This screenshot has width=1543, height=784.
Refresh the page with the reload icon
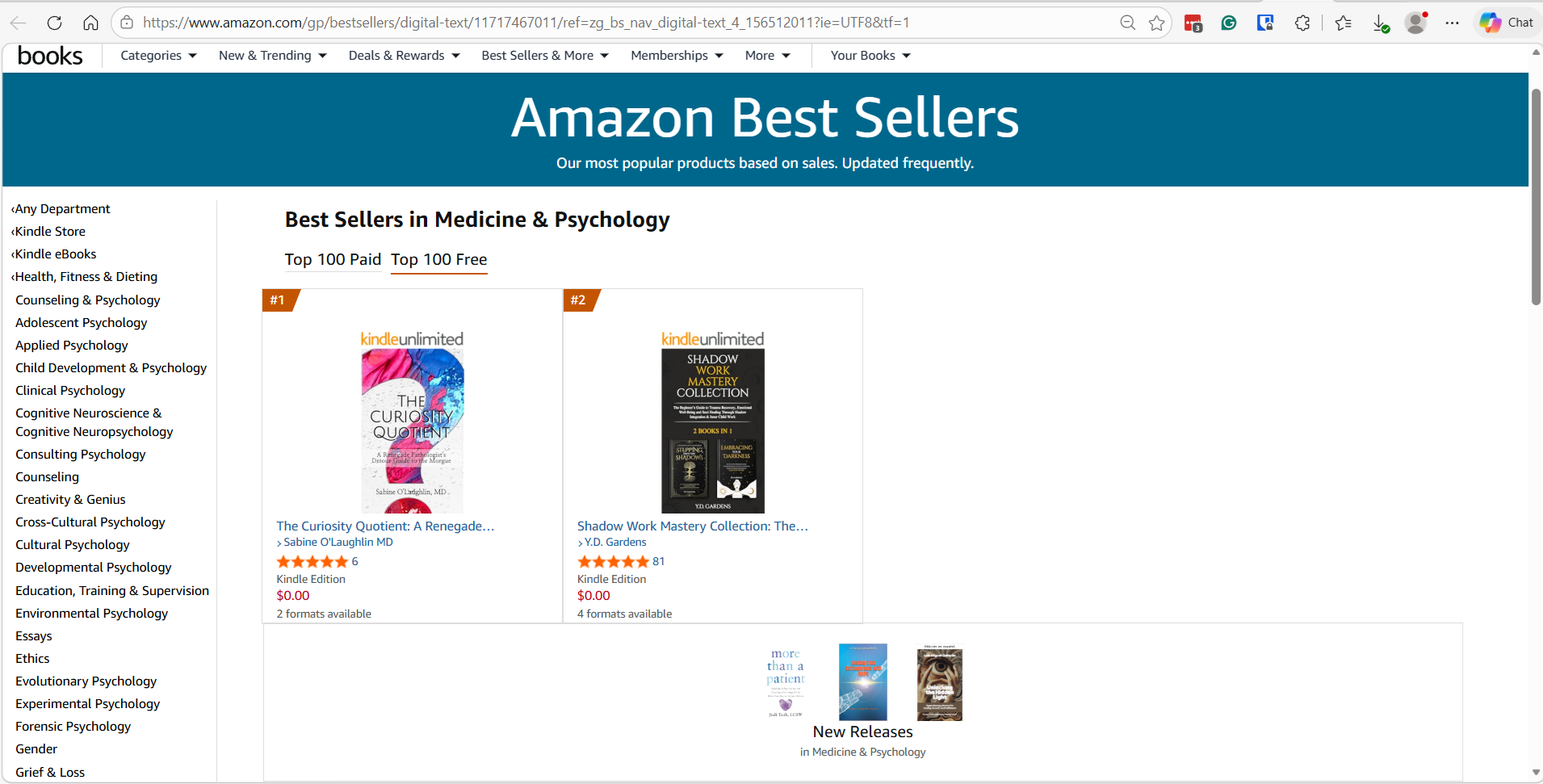tap(54, 23)
